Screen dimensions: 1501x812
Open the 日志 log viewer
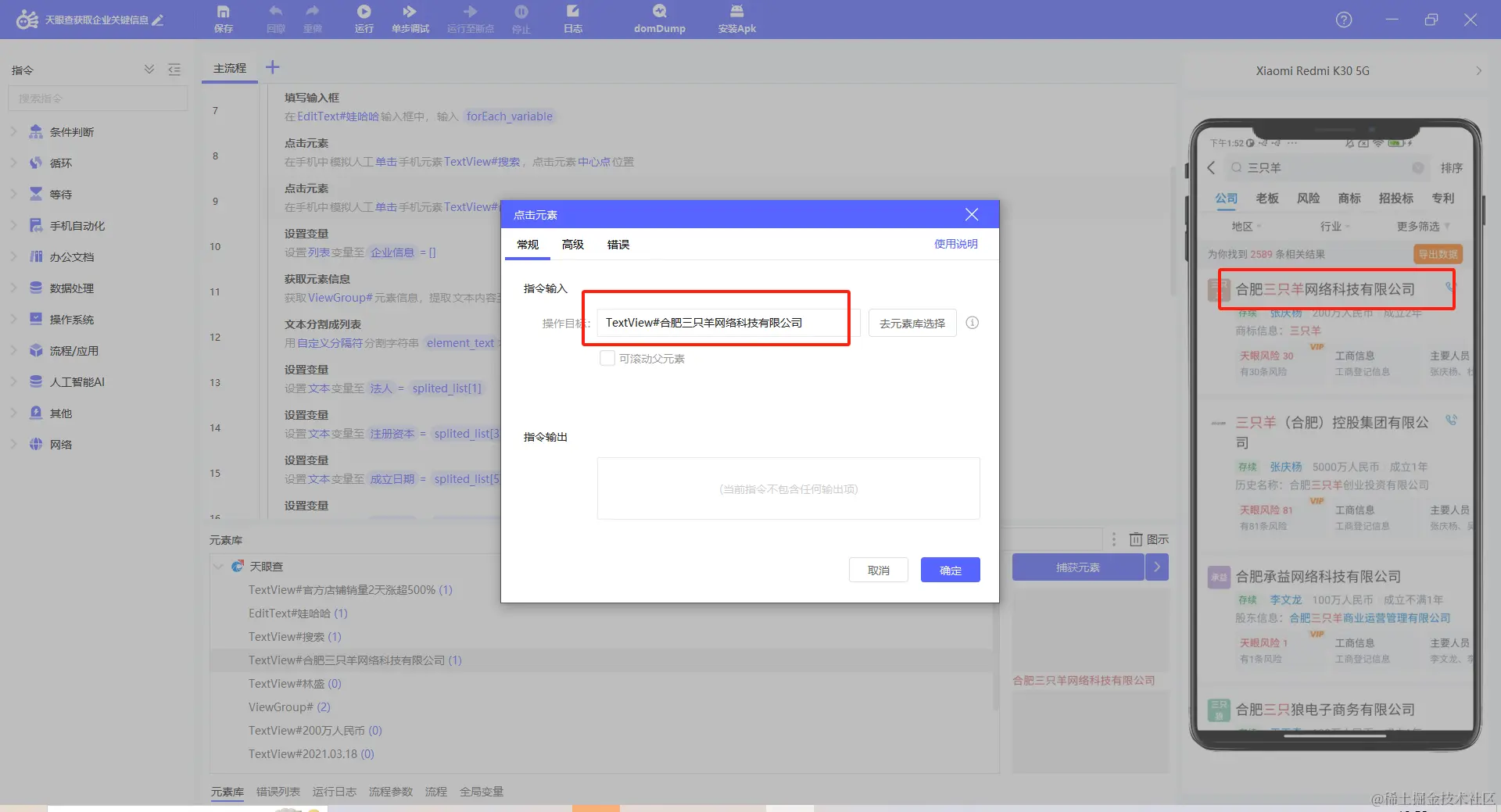pos(573,12)
